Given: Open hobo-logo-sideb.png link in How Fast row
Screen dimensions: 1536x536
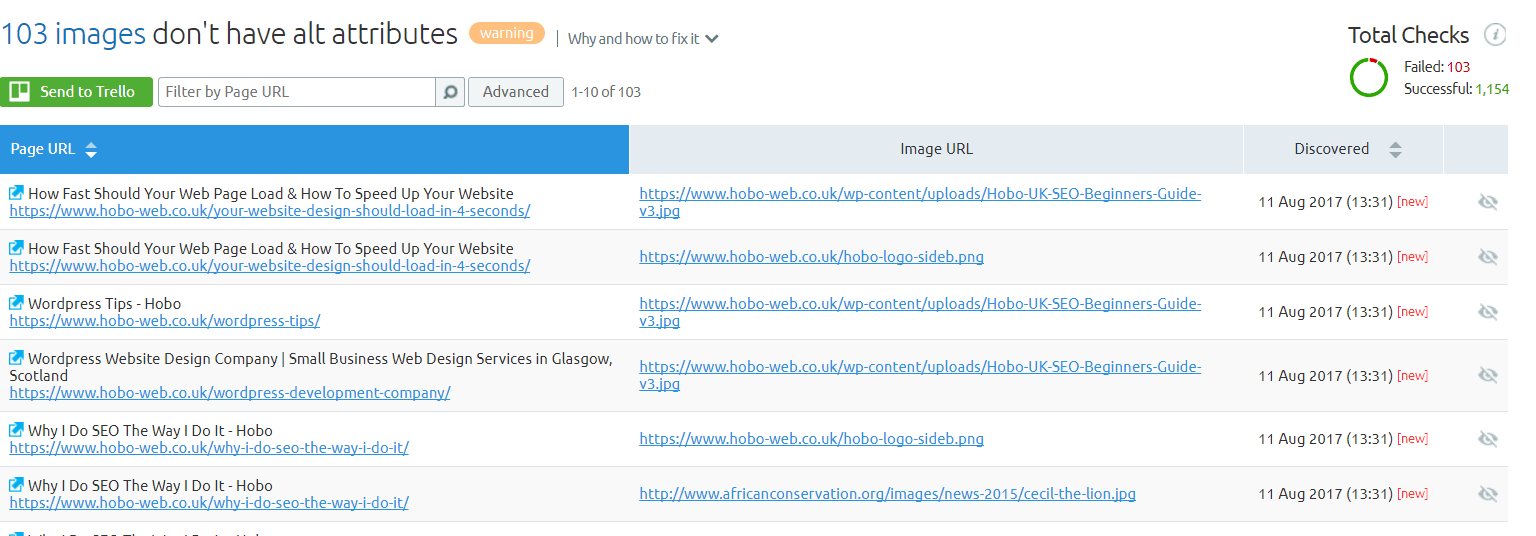Looking at the screenshot, I should click(x=811, y=257).
